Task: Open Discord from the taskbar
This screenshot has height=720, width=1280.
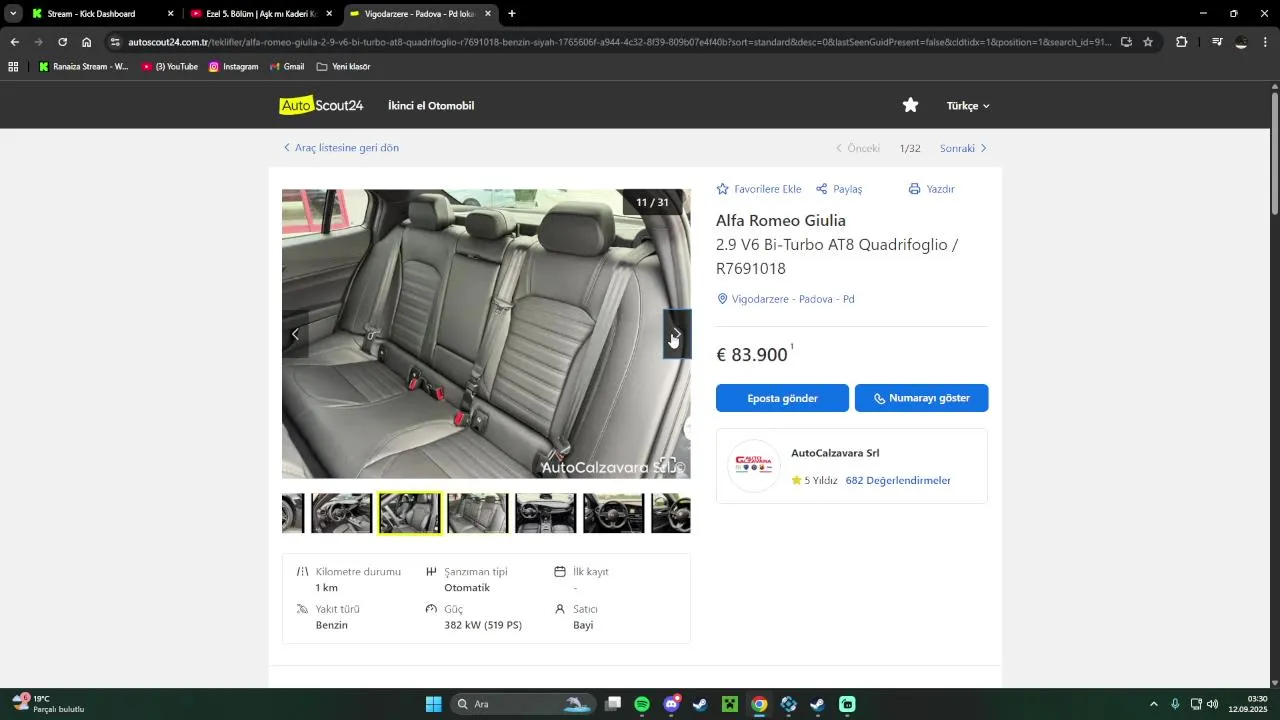Action: pyautogui.click(x=671, y=704)
